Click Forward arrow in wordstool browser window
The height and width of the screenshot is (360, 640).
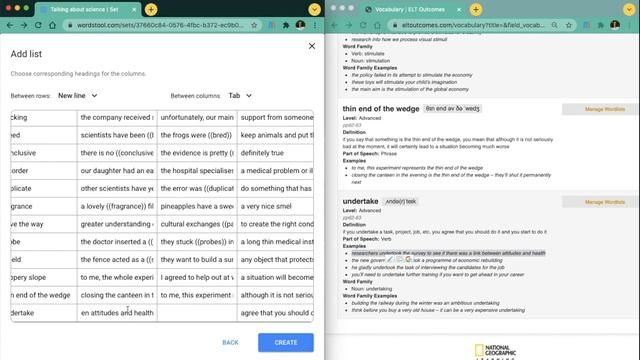pyautogui.click(x=24, y=25)
